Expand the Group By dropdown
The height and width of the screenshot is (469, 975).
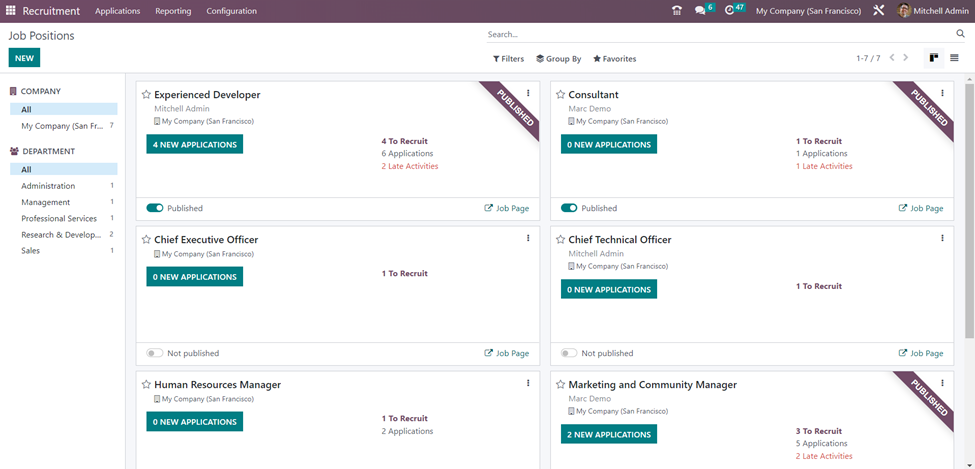pos(558,59)
